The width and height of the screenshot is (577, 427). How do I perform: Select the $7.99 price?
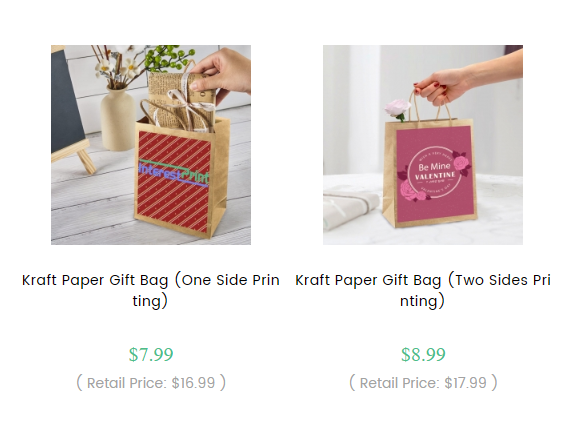(x=151, y=354)
